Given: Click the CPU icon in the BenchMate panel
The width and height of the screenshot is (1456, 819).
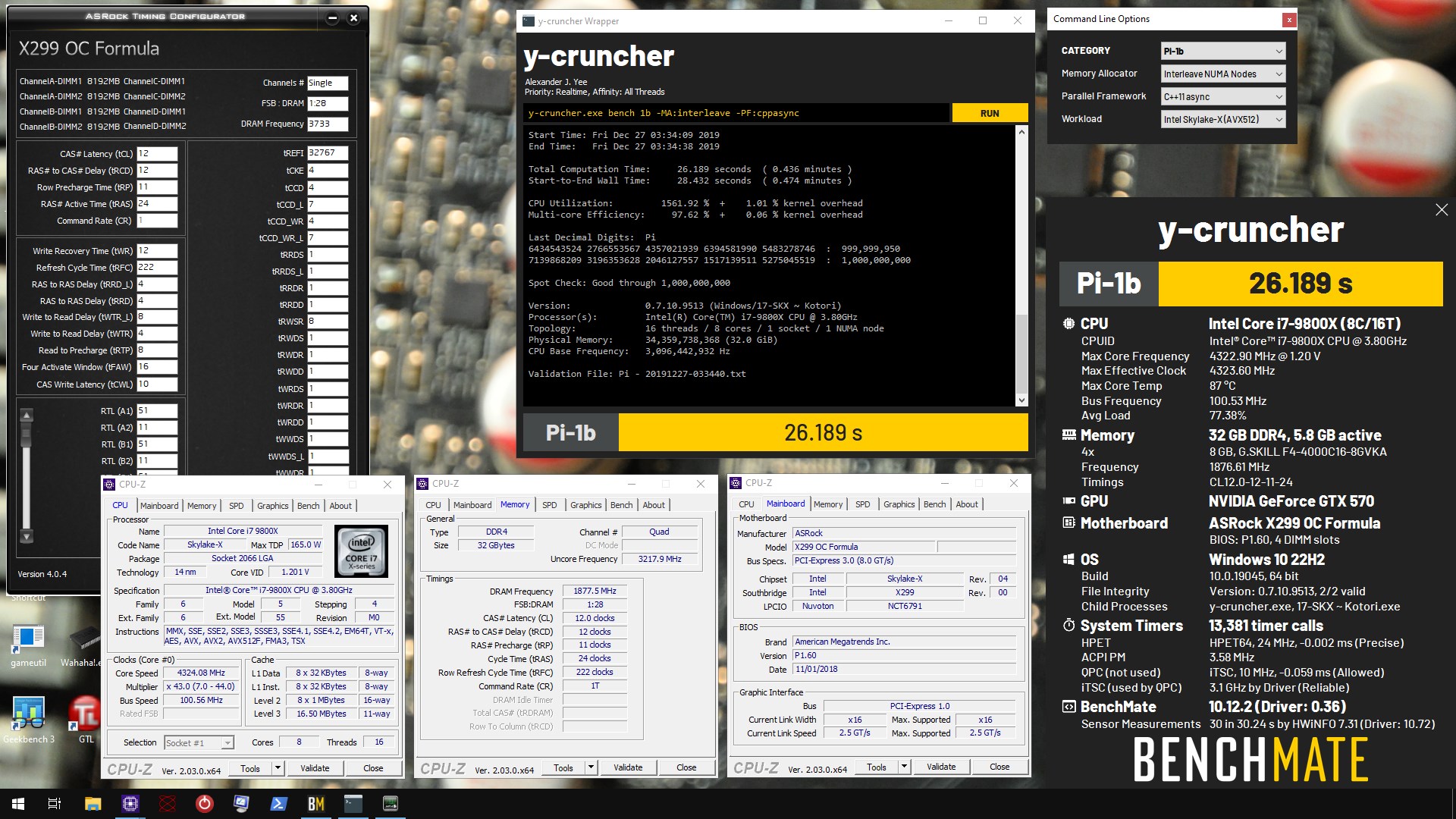Looking at the screenshot, I should click(1068, 324).
